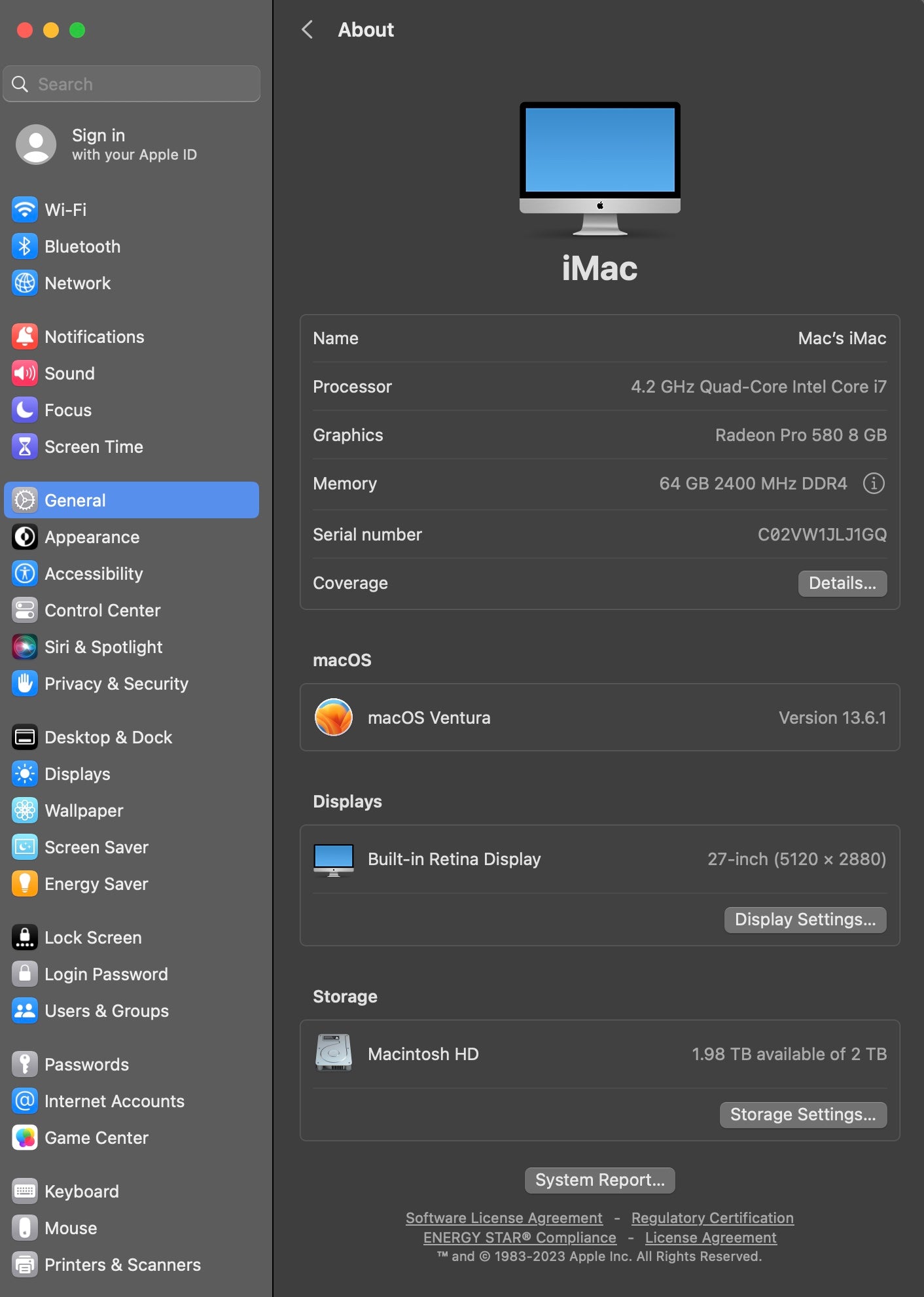Screen dimensions: 924x1297
Task: Open the System Report... button
Action: pos(599,1180)
